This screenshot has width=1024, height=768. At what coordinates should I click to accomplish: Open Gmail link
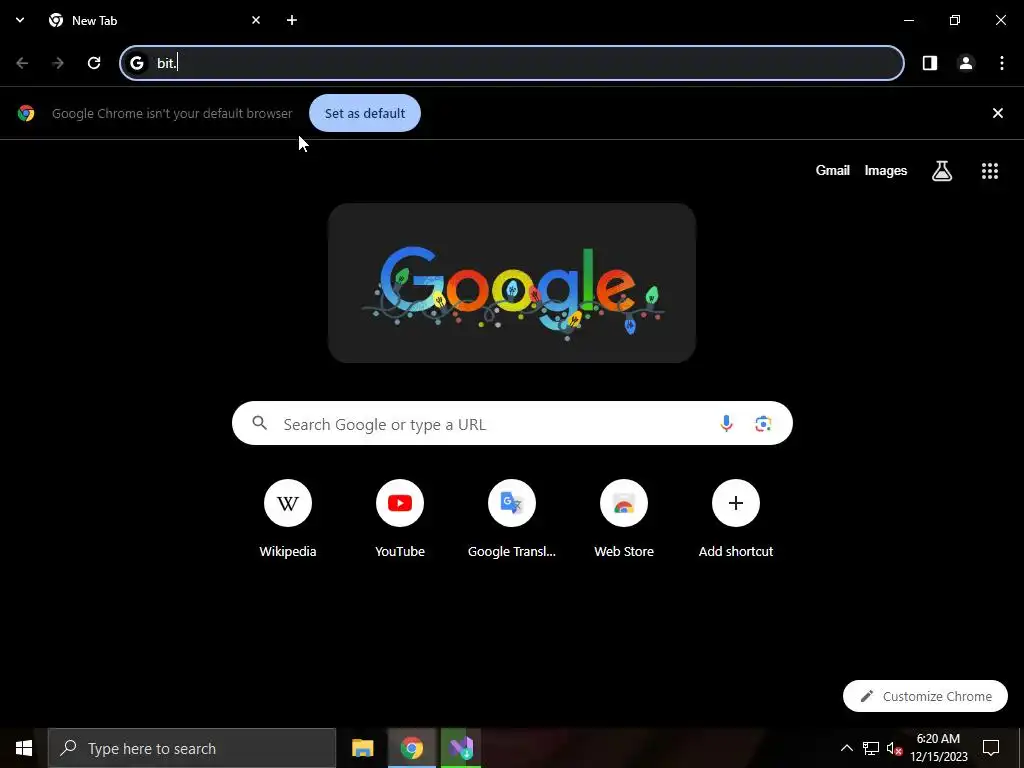click(x=833, y=170)
